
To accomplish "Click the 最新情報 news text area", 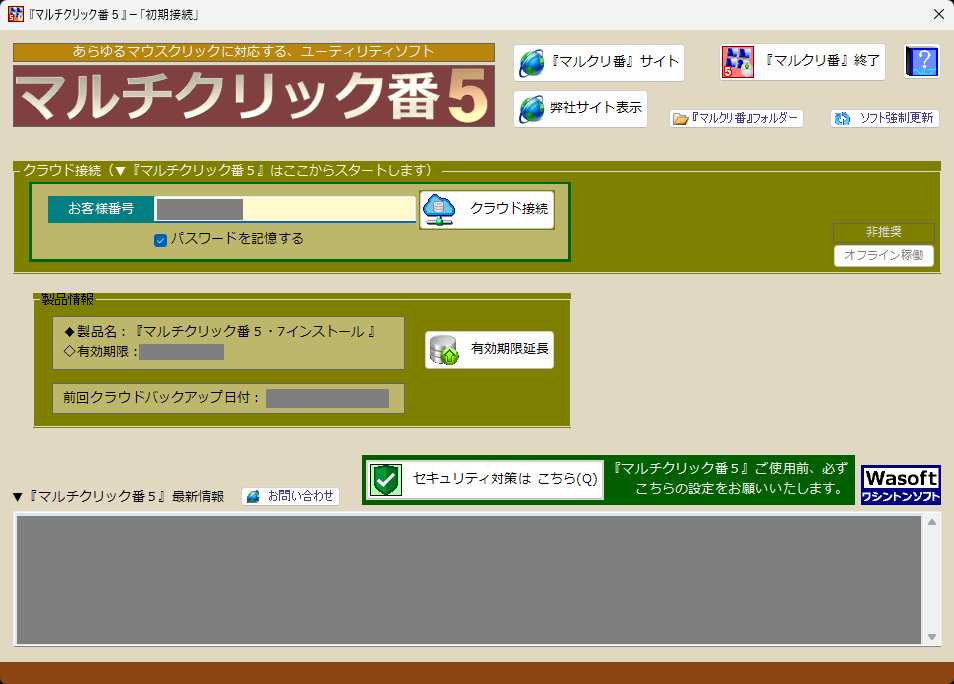I will coord(468,580).
